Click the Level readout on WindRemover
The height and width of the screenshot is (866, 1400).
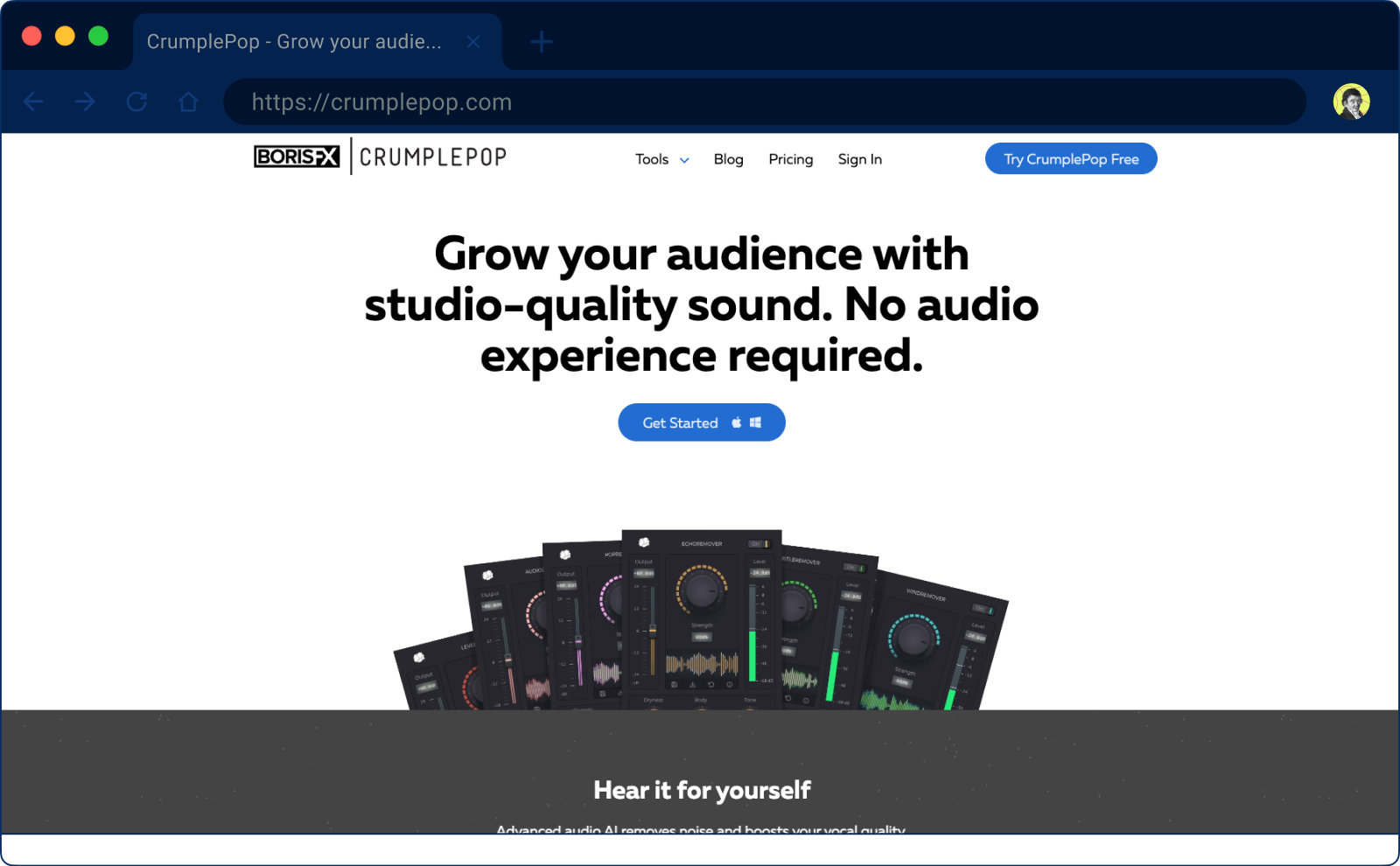pyautogui.click(x=976, y=638)
